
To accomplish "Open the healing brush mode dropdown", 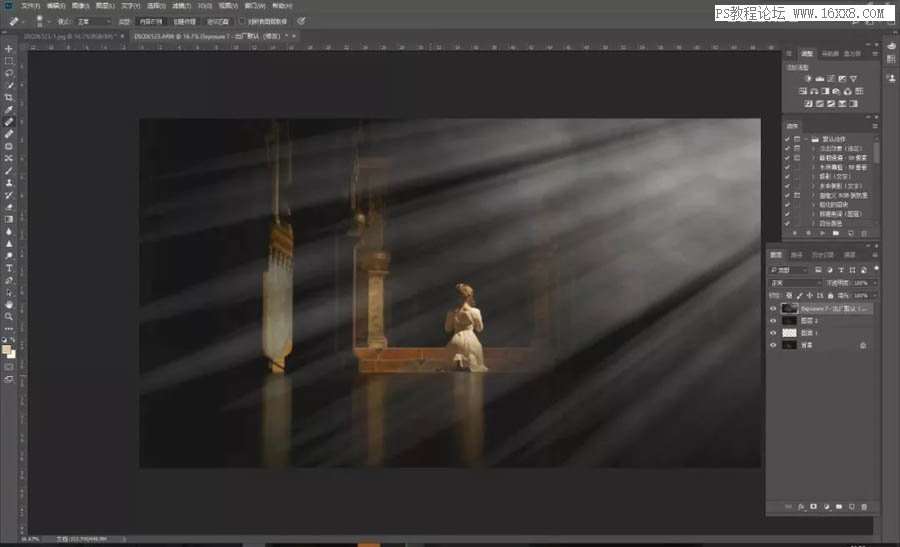I will [94, 21].
